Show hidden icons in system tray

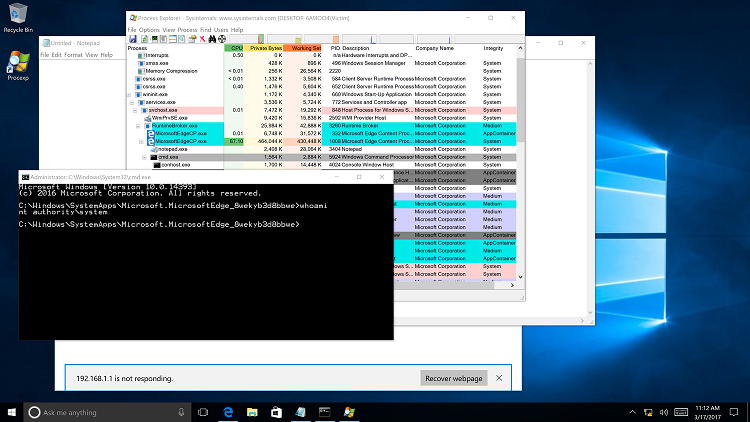click(632, 412)
